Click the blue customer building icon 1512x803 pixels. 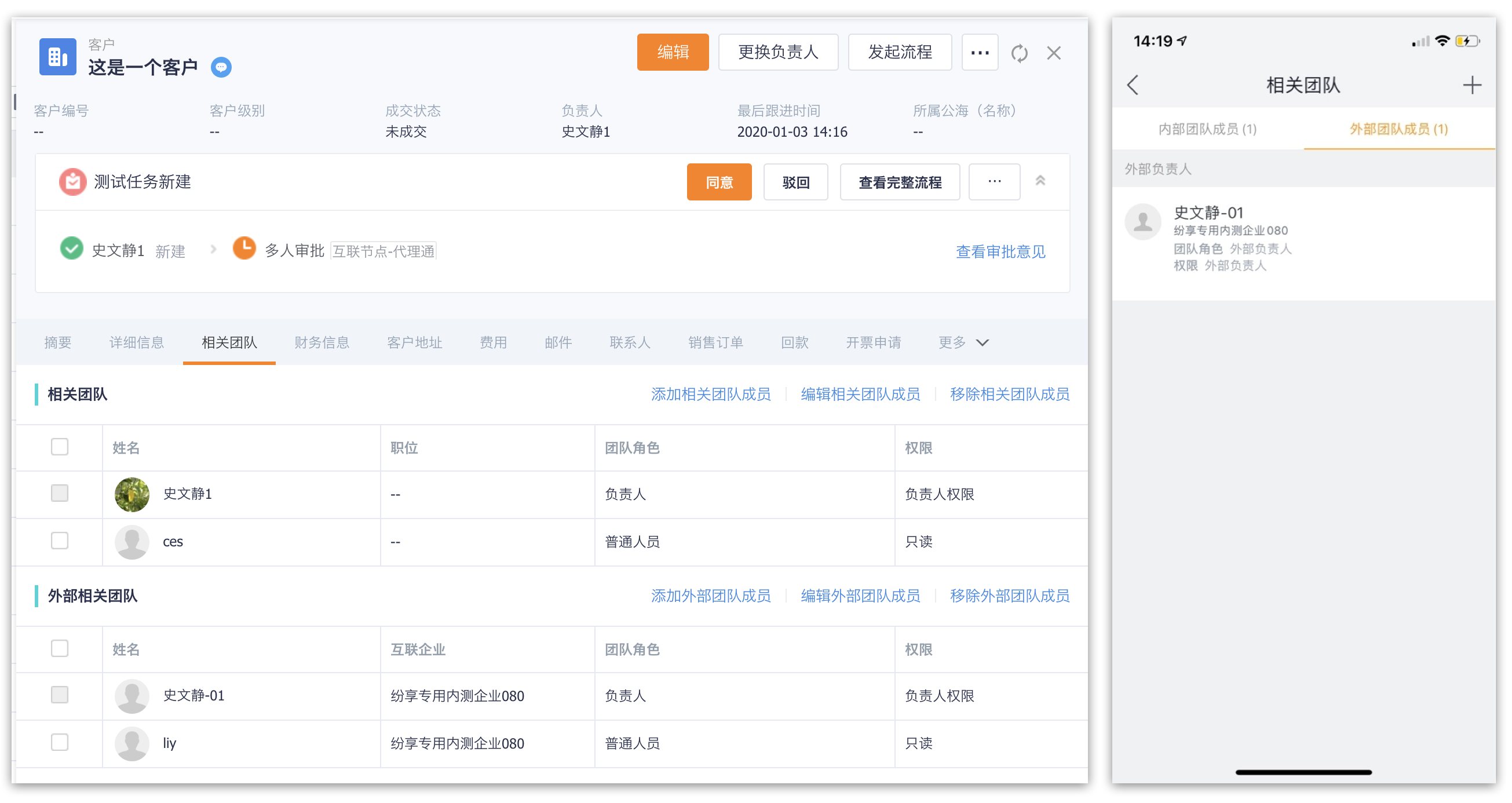pos(57,56)
